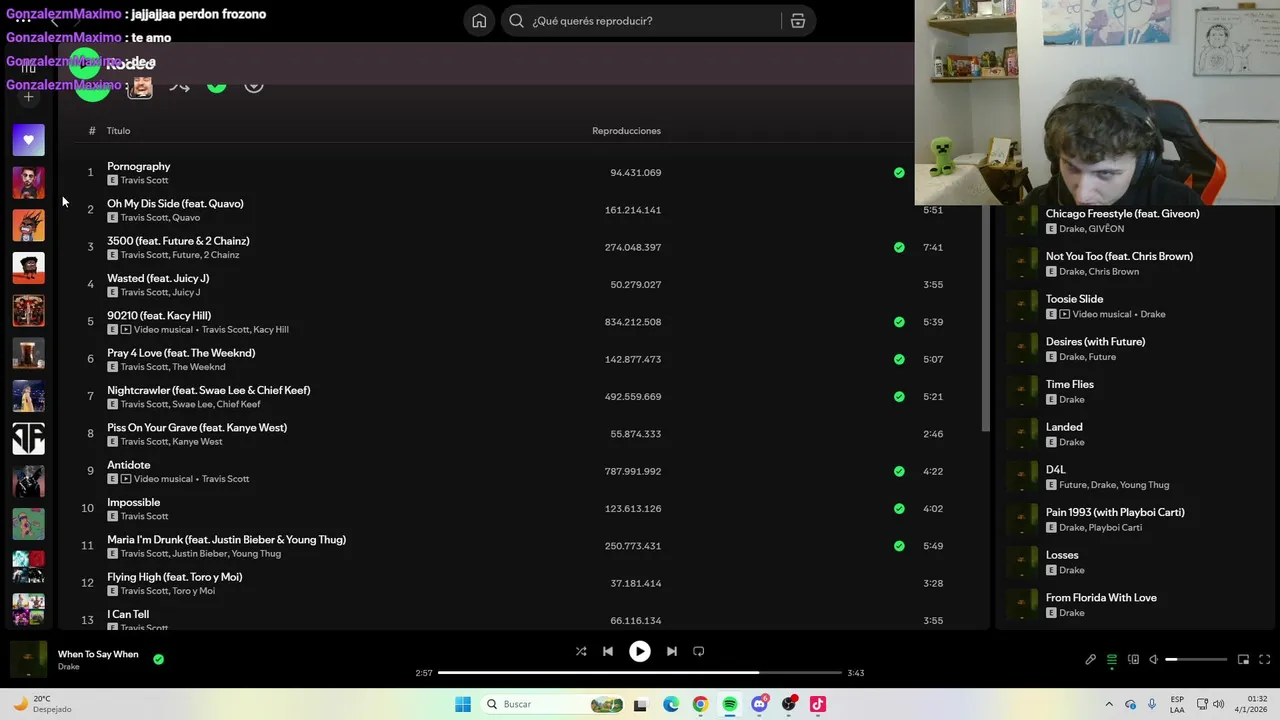Viewport: 1280px width, 720px height.
Task: Enter fullscreen player icon
Action: 1264,660
